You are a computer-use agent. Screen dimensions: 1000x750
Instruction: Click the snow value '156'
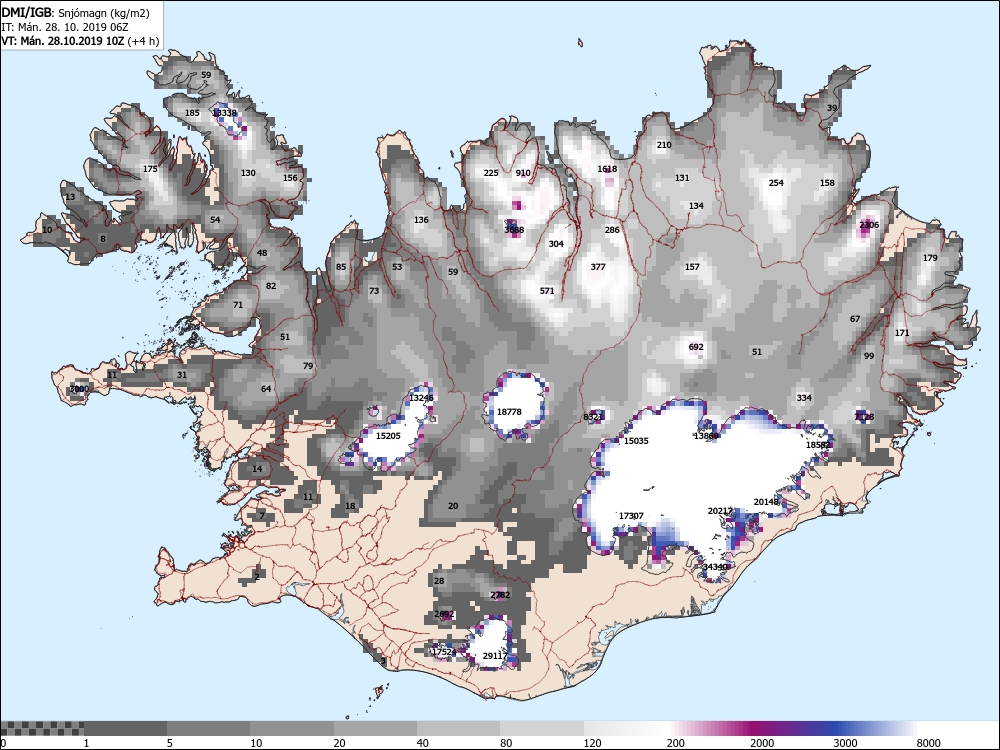tap(290, 178)
